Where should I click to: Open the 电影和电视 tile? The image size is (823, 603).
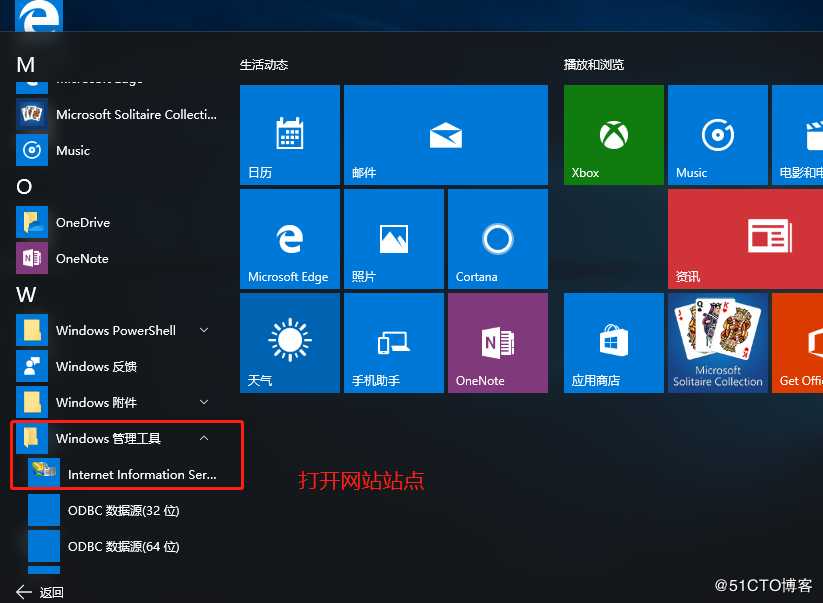(797, 135)
